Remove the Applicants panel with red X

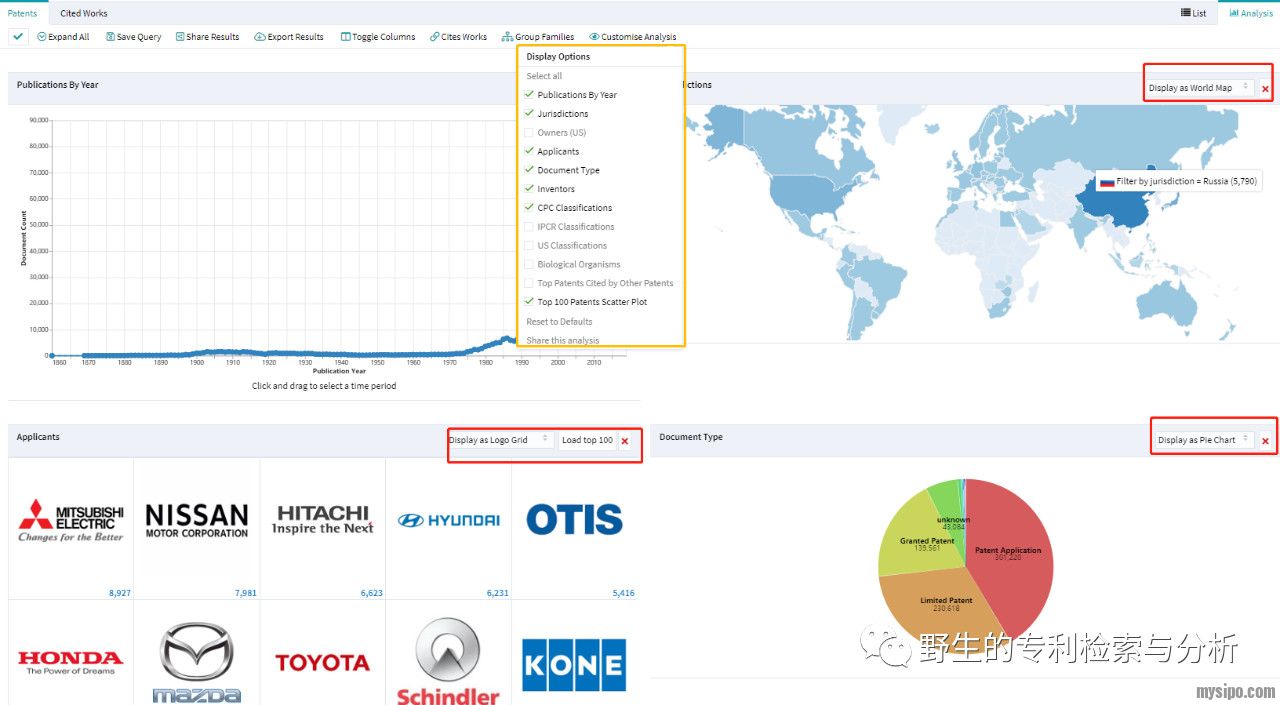pyautogui.click(x=625, y=441)
